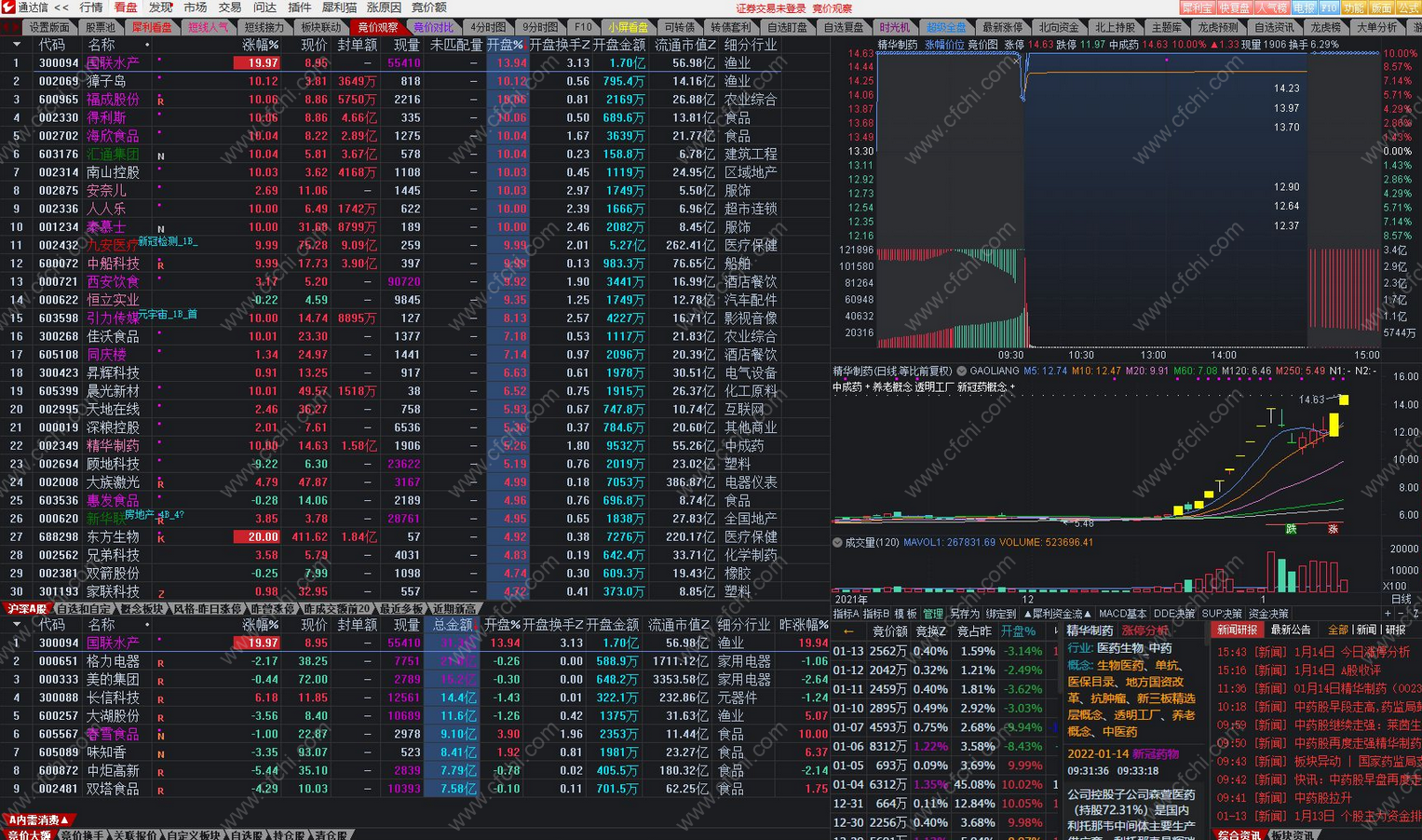Click the 快复盘 toolbar button
The width and height of the screenshot is (1422, 840).
click(x=1234, y=7)
